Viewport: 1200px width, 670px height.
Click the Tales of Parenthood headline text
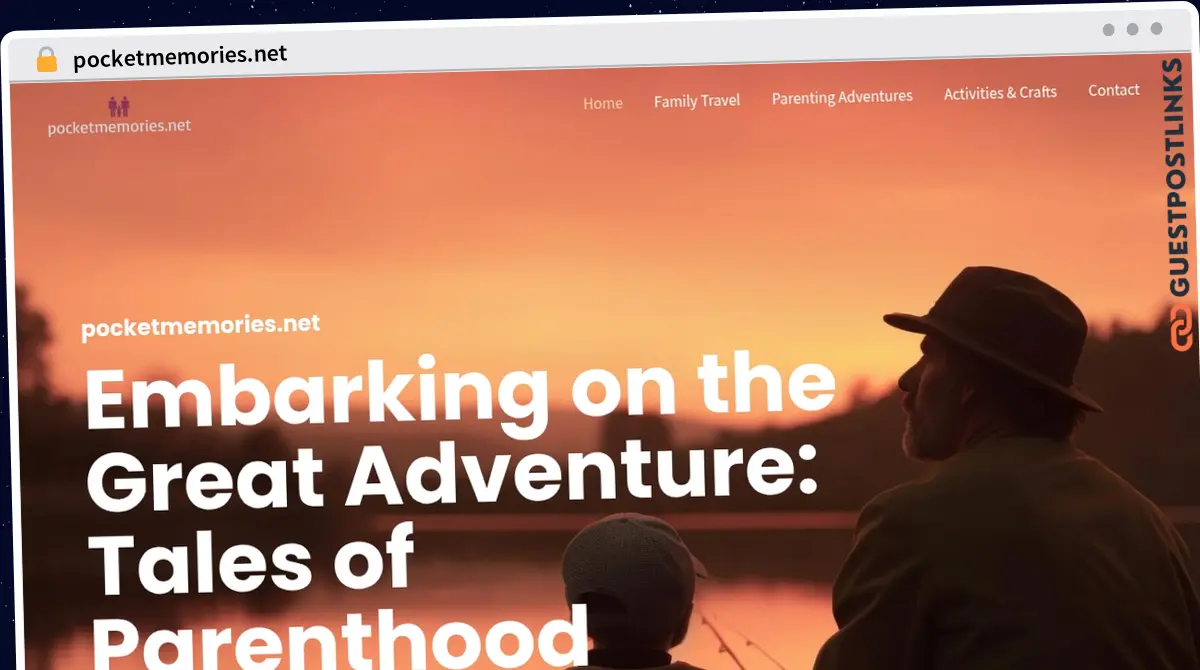[335, 597]
